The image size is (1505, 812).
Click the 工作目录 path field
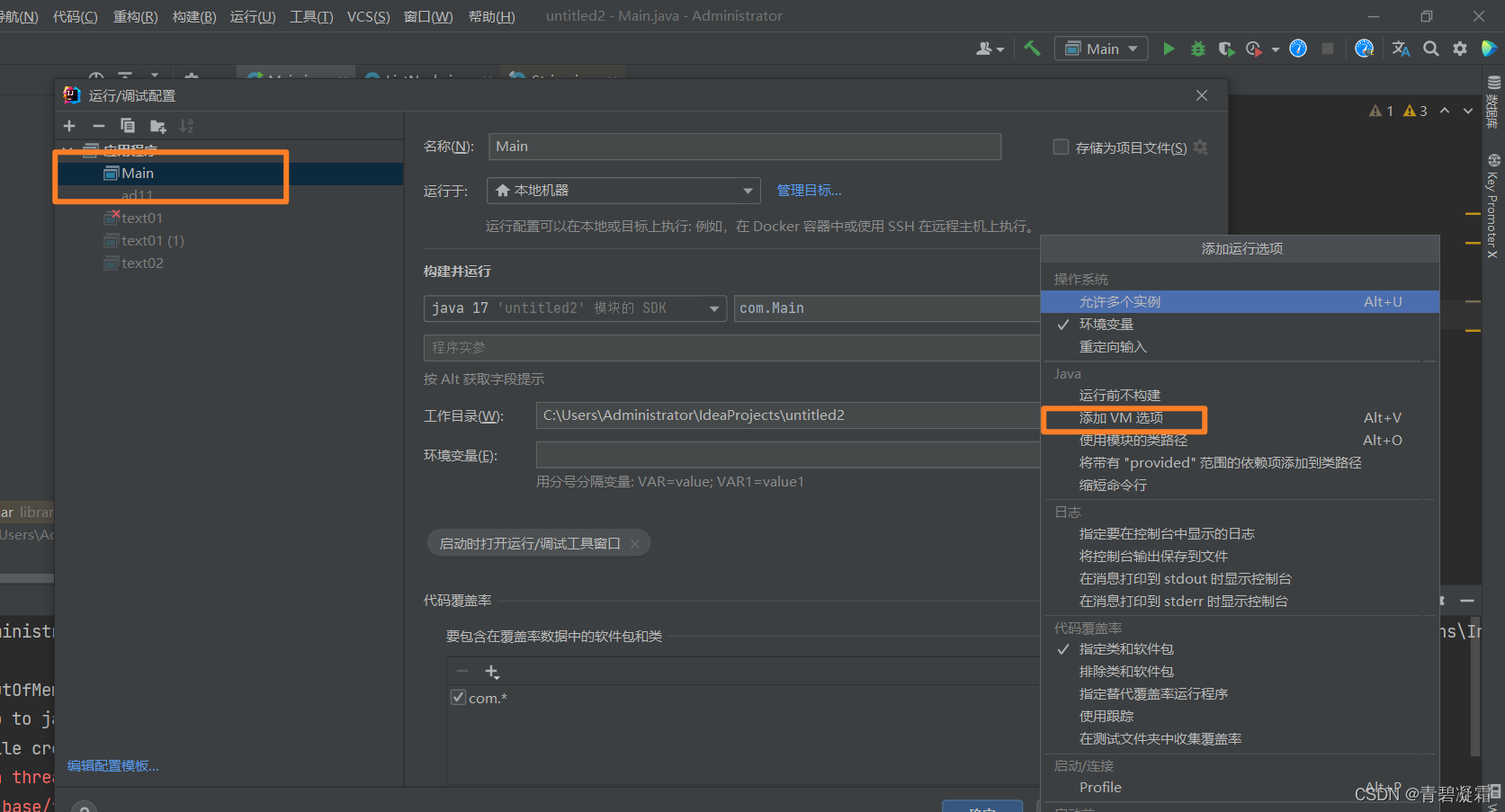coord(788,415)
